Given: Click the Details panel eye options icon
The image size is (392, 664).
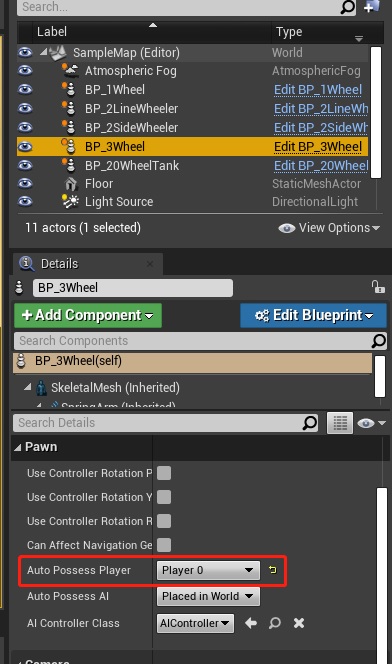Looking at the screenshot, I should pos(371,423).
